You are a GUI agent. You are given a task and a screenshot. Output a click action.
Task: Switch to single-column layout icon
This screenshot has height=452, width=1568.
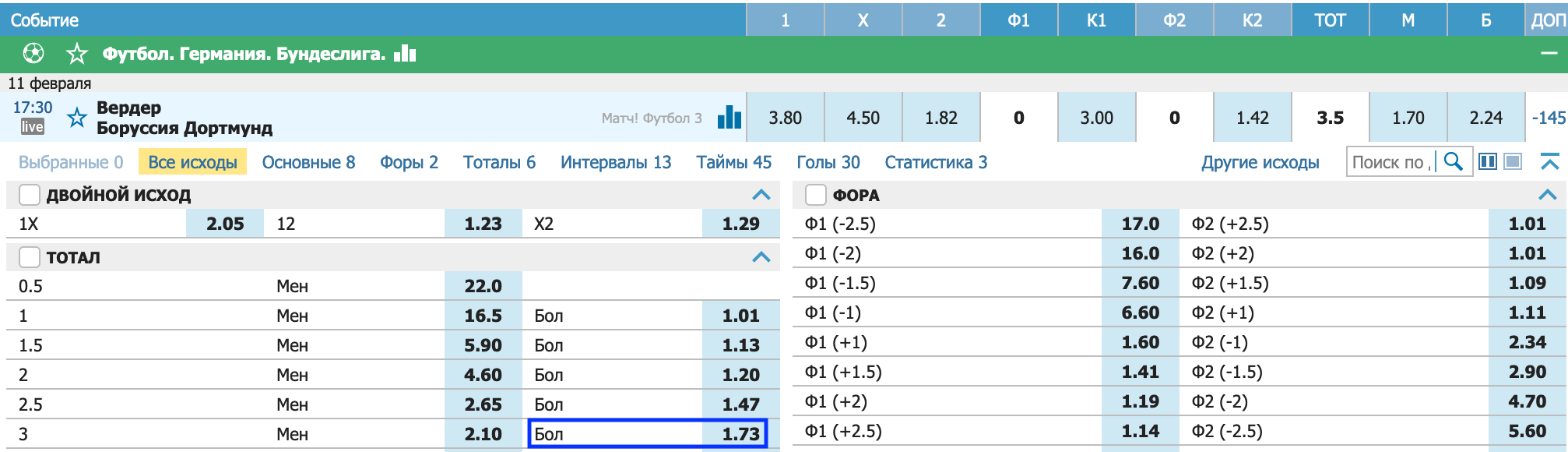[x=1513, y=161]
